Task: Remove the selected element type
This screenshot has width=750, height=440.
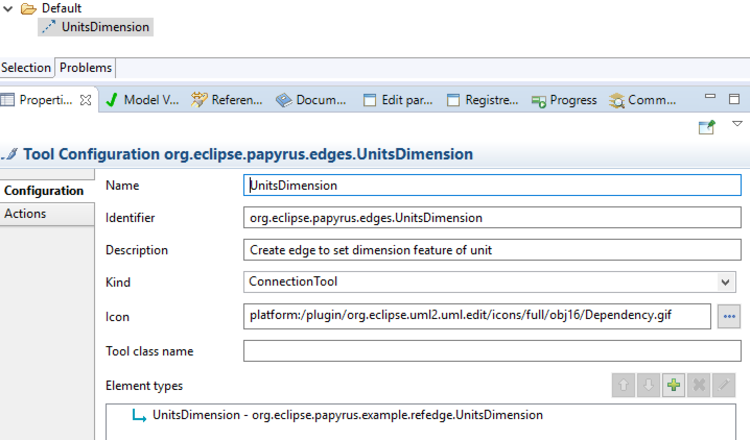Action: [x=699, y=385]
